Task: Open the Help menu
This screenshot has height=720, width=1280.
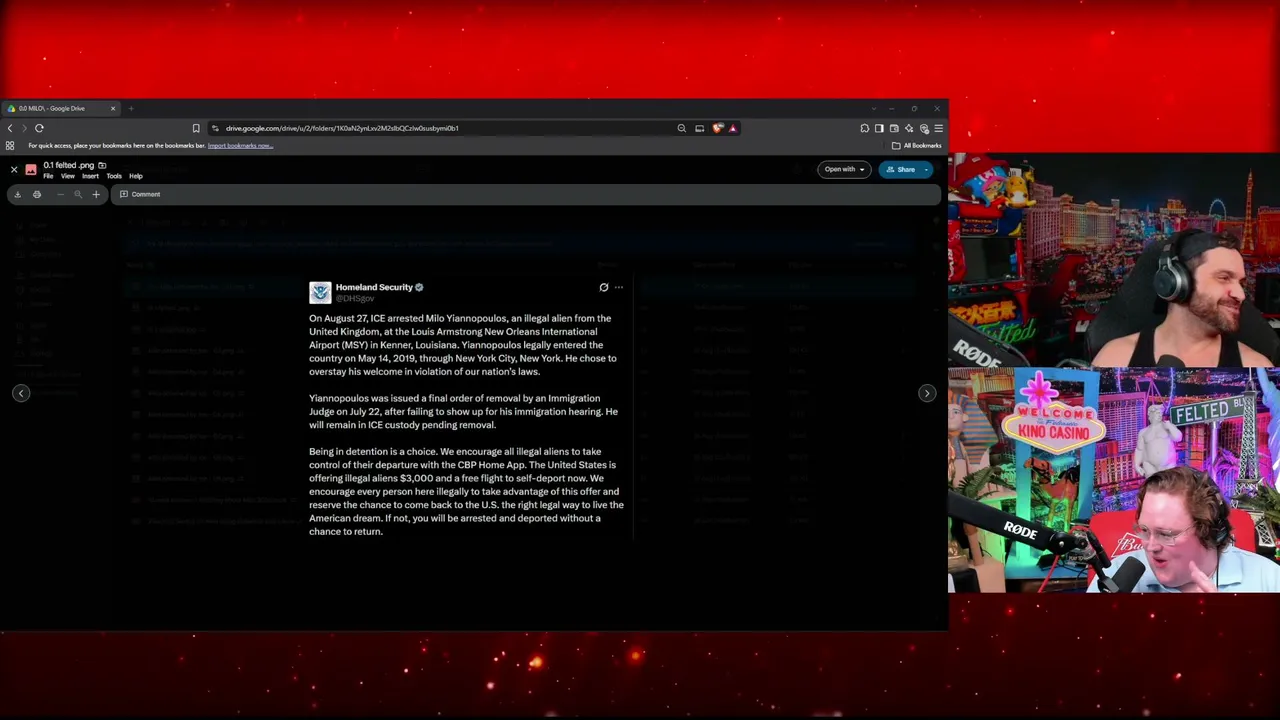Action: [136, 176]
